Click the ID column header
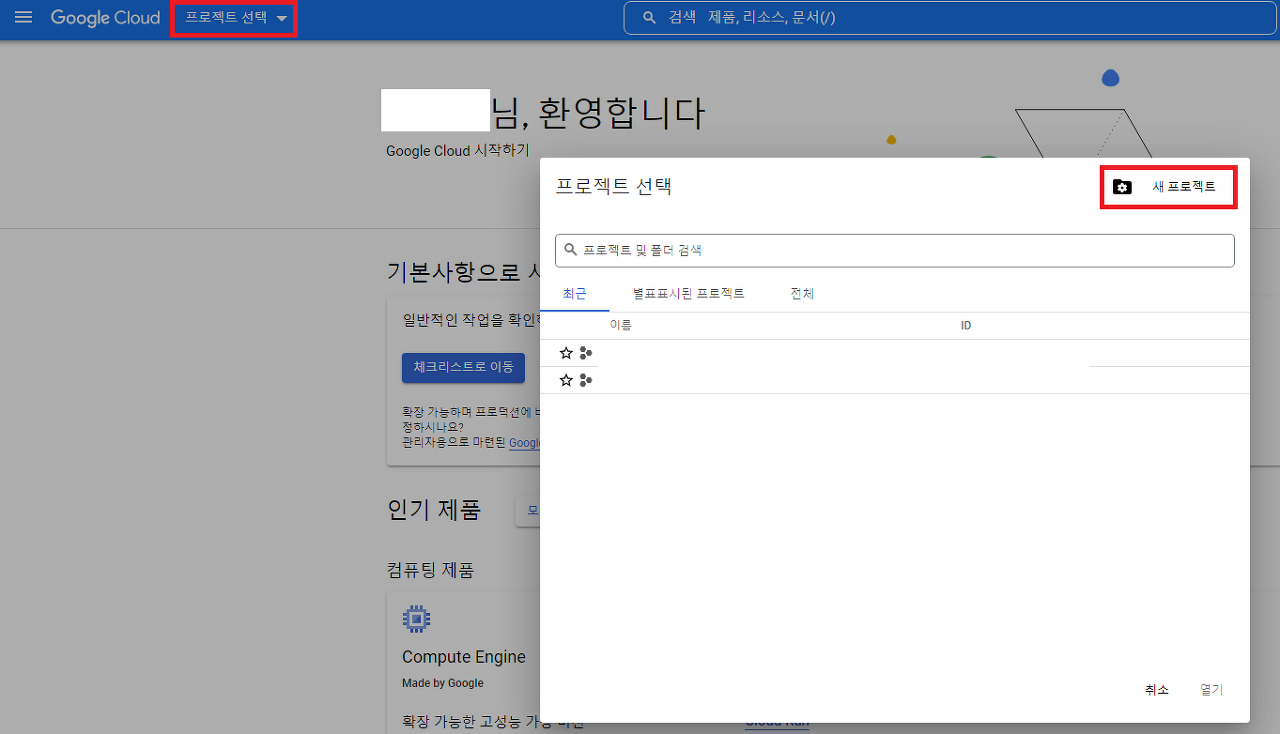Image resolution: width=1280 pixels, height=734 pixels. (x=966, y=326)
